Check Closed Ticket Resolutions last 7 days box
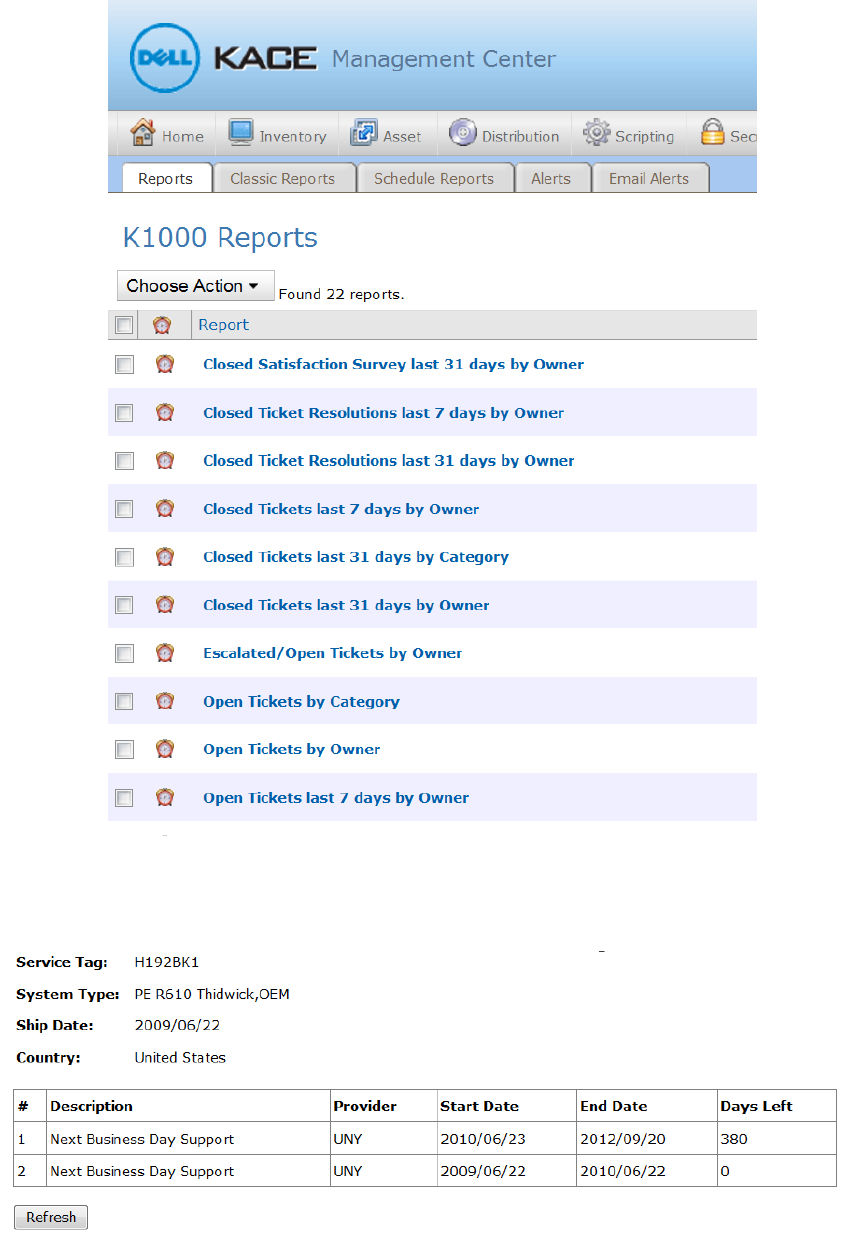 pyautogui.click(x=124, y=413)
